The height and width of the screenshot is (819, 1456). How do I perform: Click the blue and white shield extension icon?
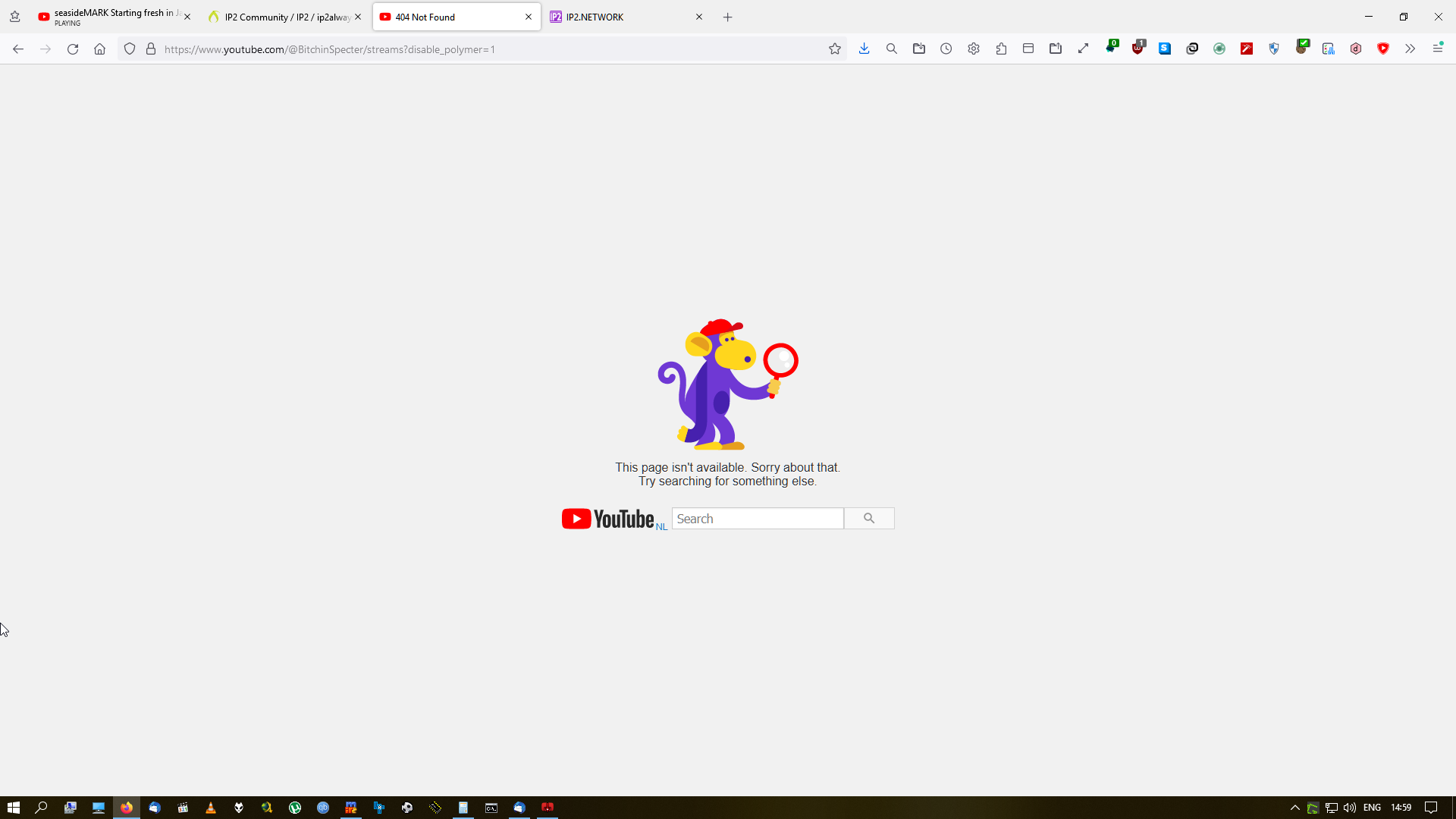[1274, 49]
